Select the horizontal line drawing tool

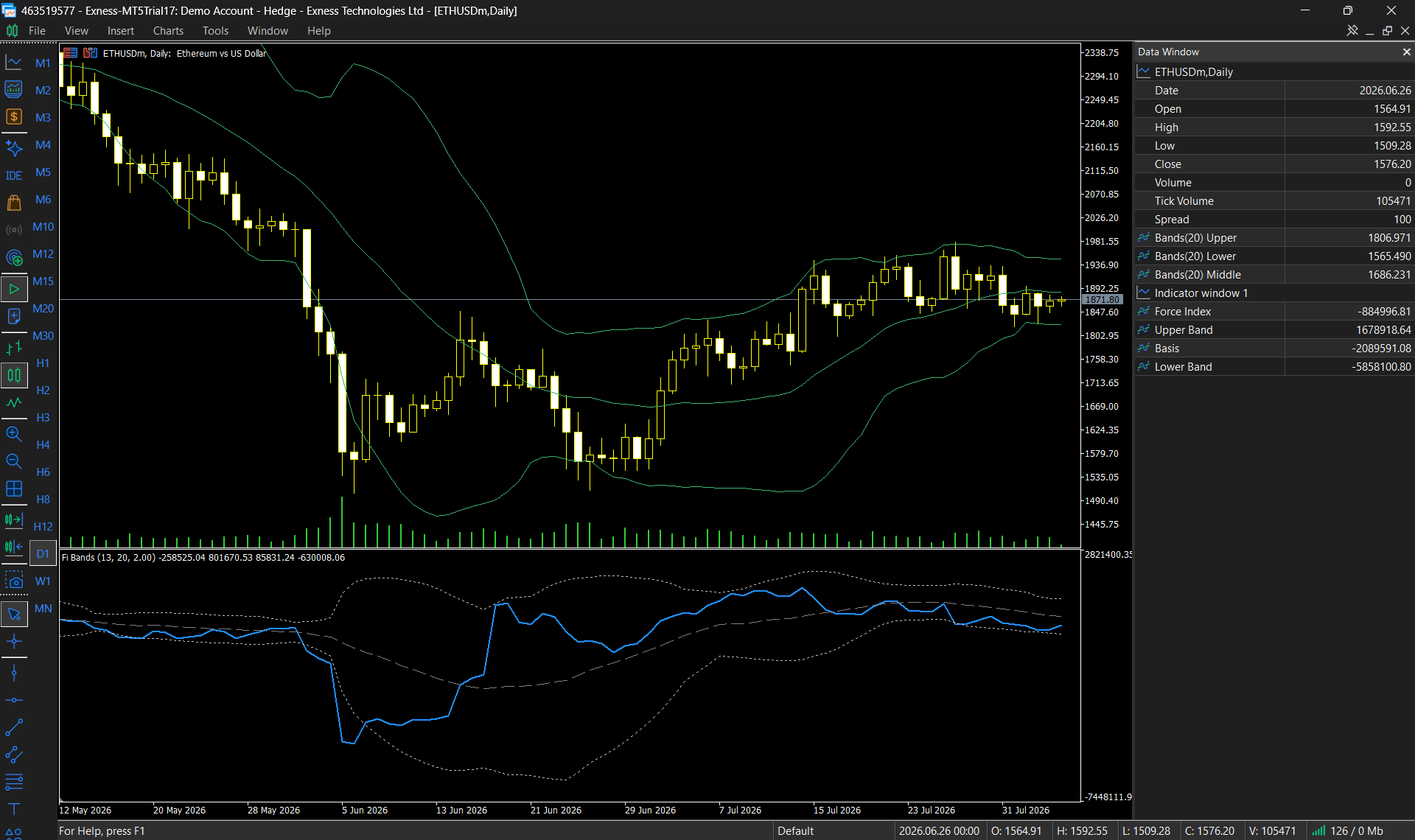click(14, 700)
